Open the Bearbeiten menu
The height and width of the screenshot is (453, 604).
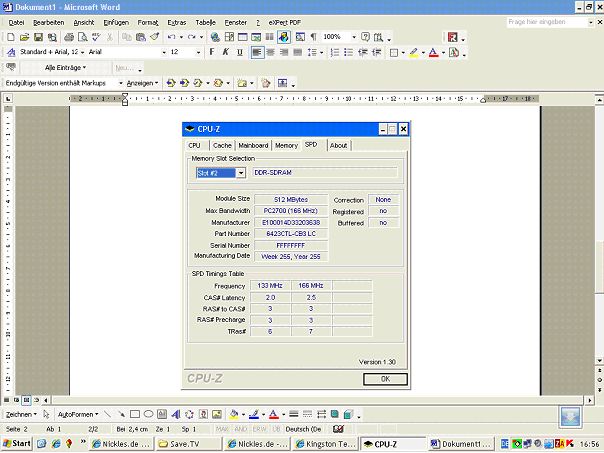point(49,23)
